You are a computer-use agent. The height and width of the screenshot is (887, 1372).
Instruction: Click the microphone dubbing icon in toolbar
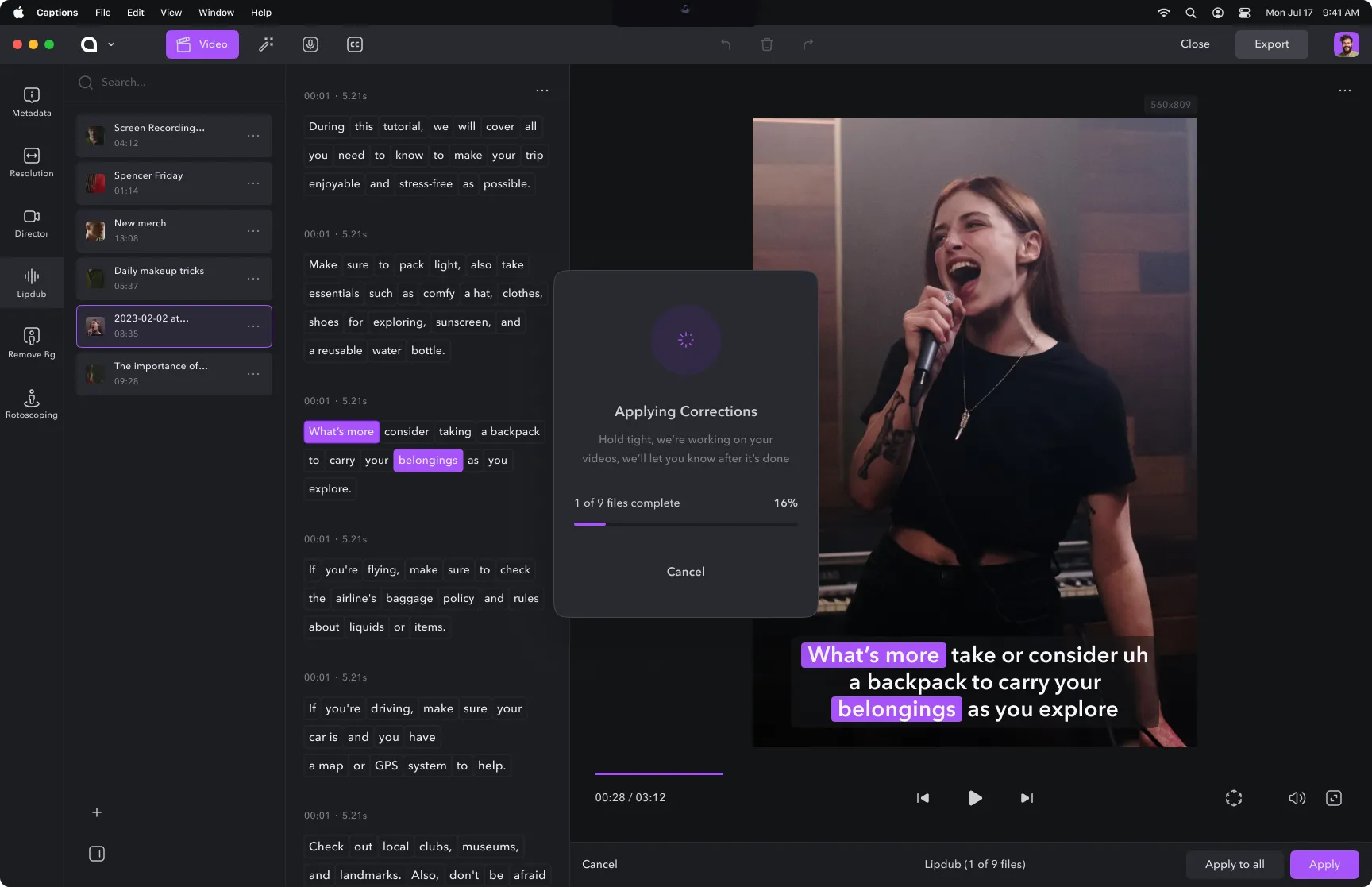pos(310,44)
